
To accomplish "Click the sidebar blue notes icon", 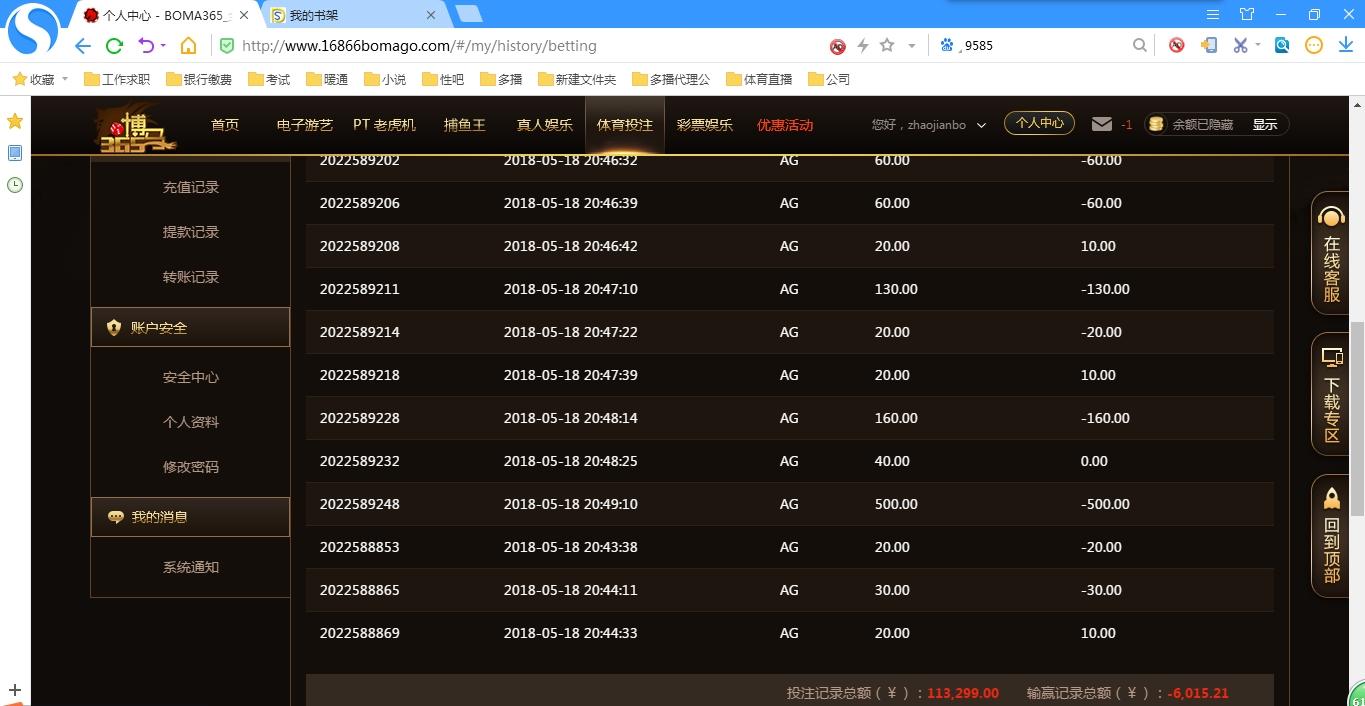I will click(x=15, y=153).
